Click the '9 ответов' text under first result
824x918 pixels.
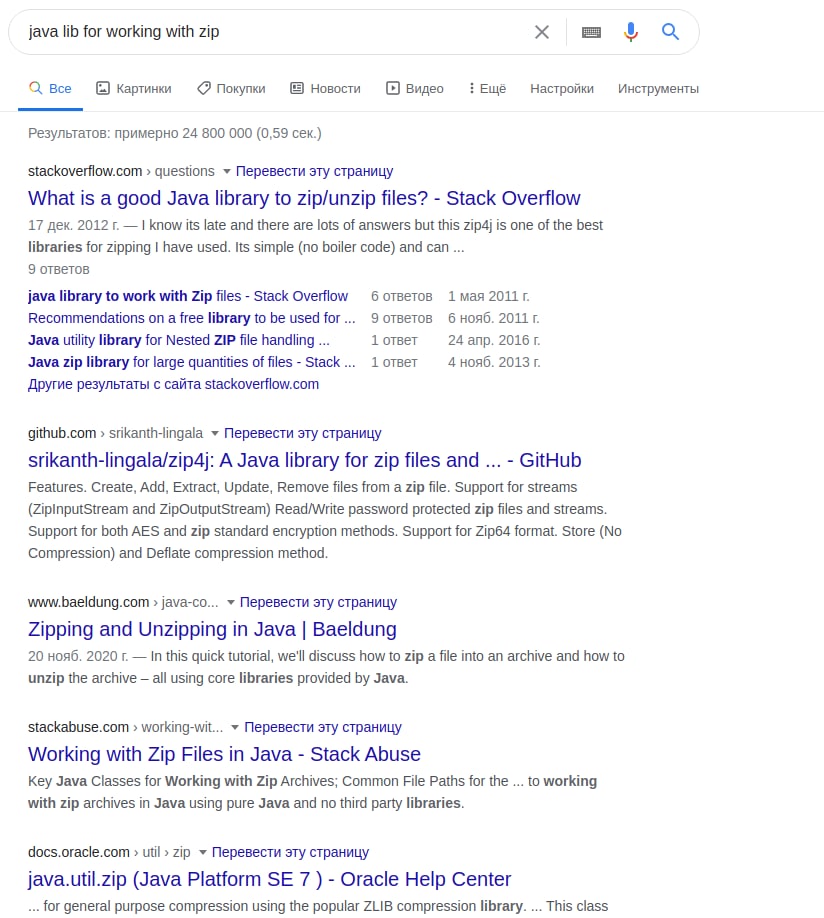[59, 269]
